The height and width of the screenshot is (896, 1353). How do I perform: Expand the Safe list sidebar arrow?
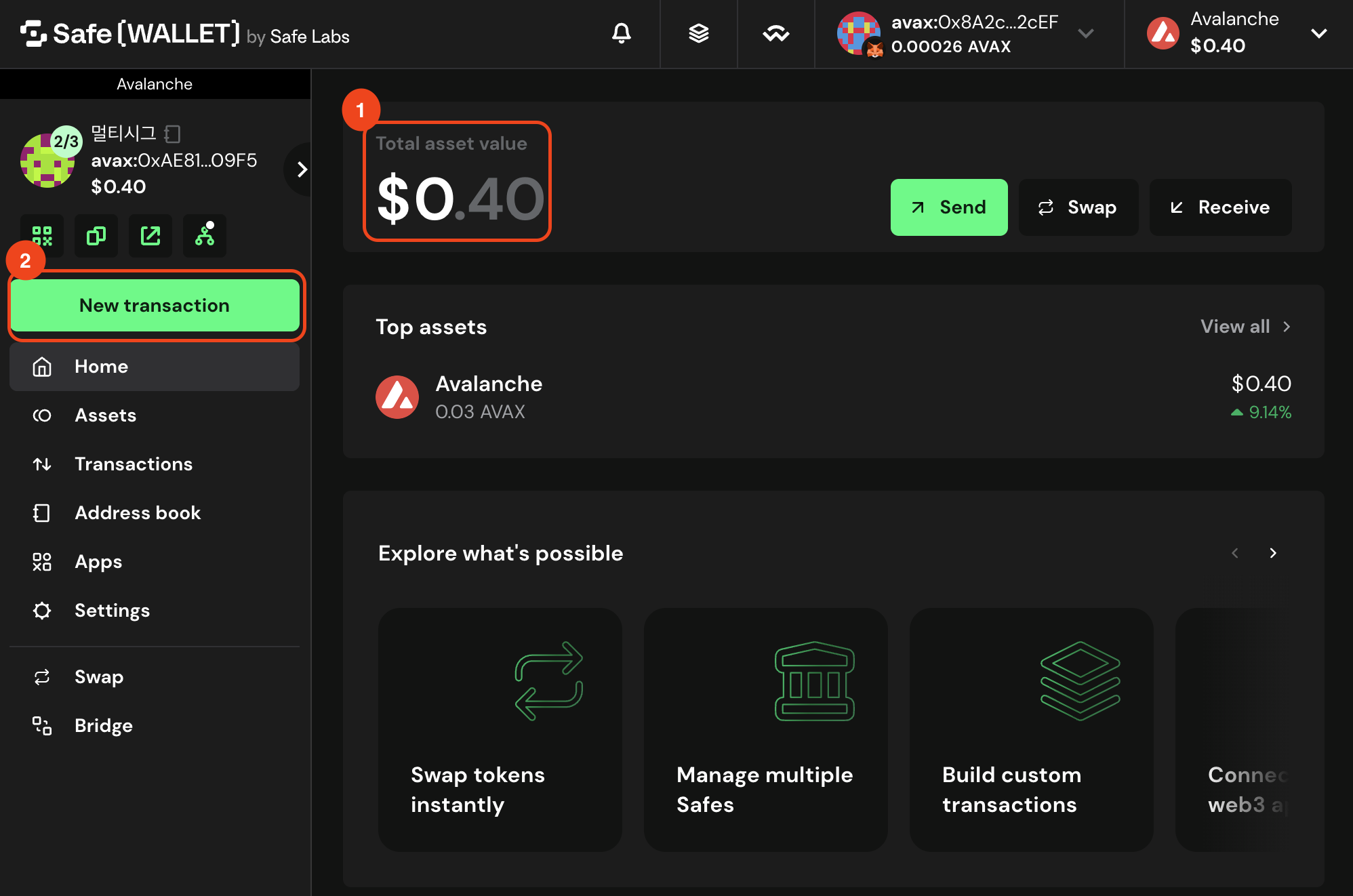point(302,169)
